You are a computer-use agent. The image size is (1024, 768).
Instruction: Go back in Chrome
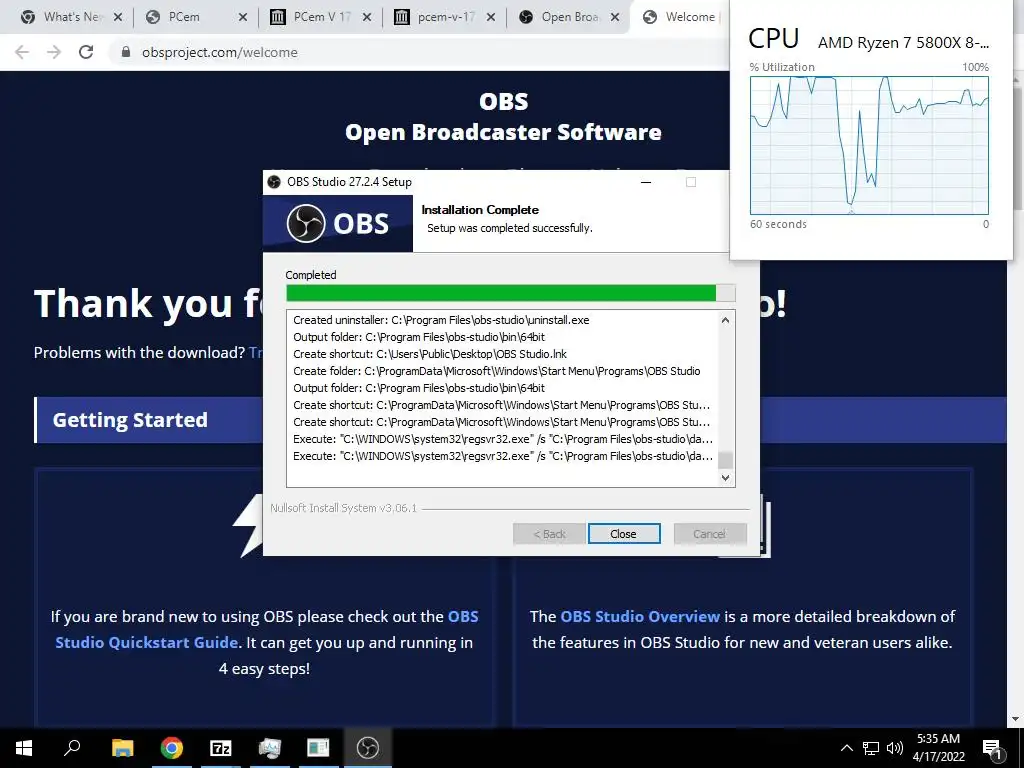[x=22, y=52]
